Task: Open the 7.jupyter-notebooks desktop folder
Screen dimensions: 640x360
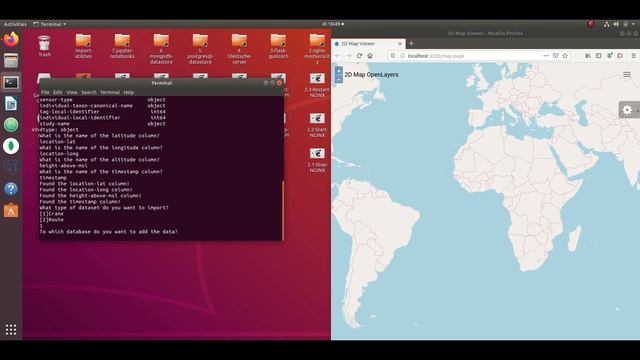Action: 122,46
